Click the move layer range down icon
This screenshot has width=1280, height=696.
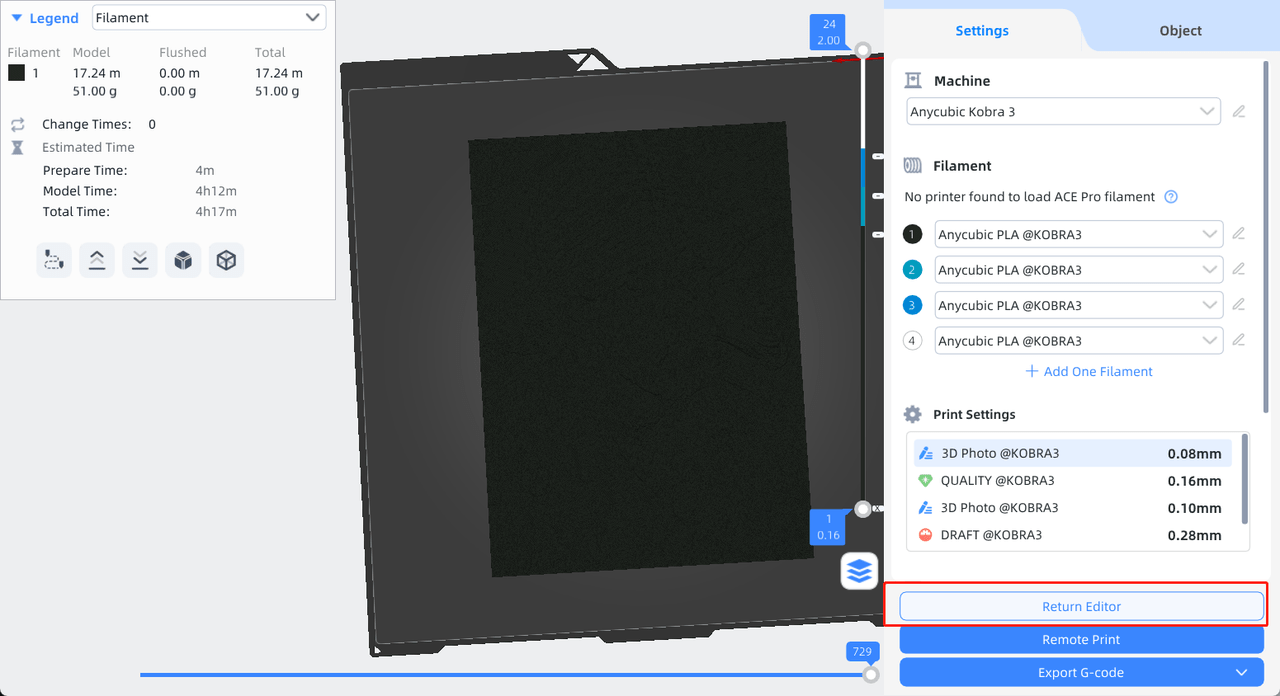pos(139,259)
